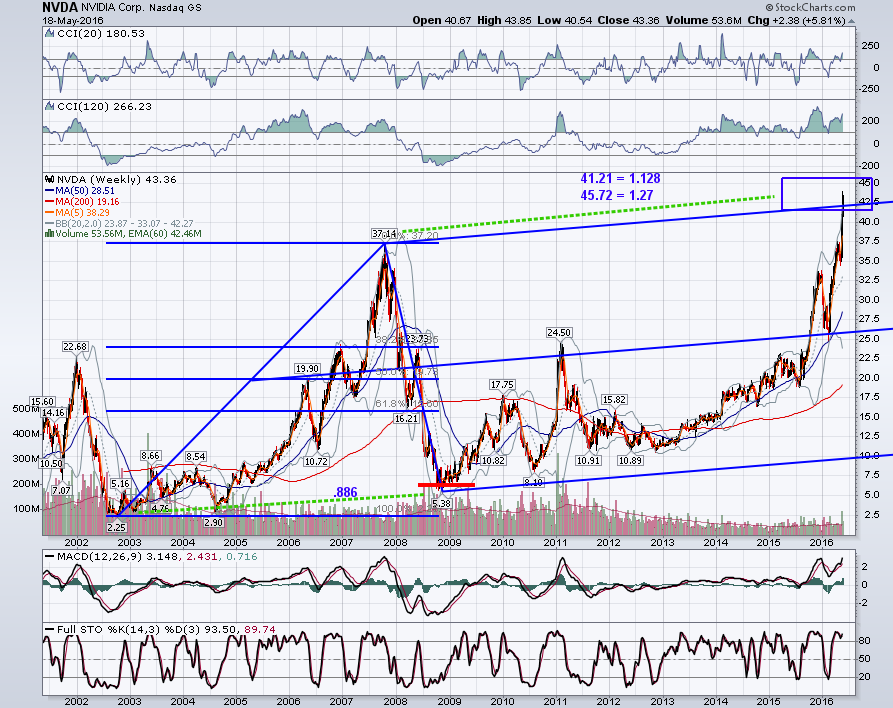The height and width of the screenshot is (708, 893).
Task: Click the small triangle after the Chg value
Action: pos(851,21)
